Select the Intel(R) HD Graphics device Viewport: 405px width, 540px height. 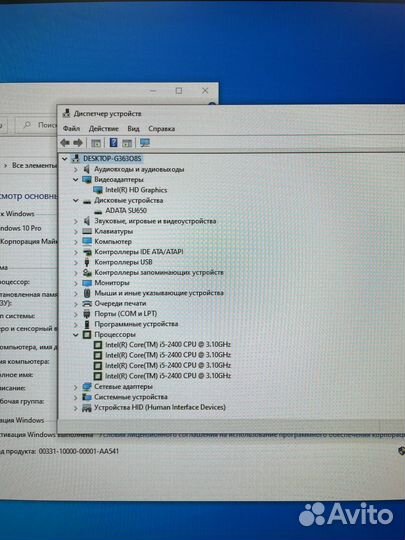pos(136,190)
